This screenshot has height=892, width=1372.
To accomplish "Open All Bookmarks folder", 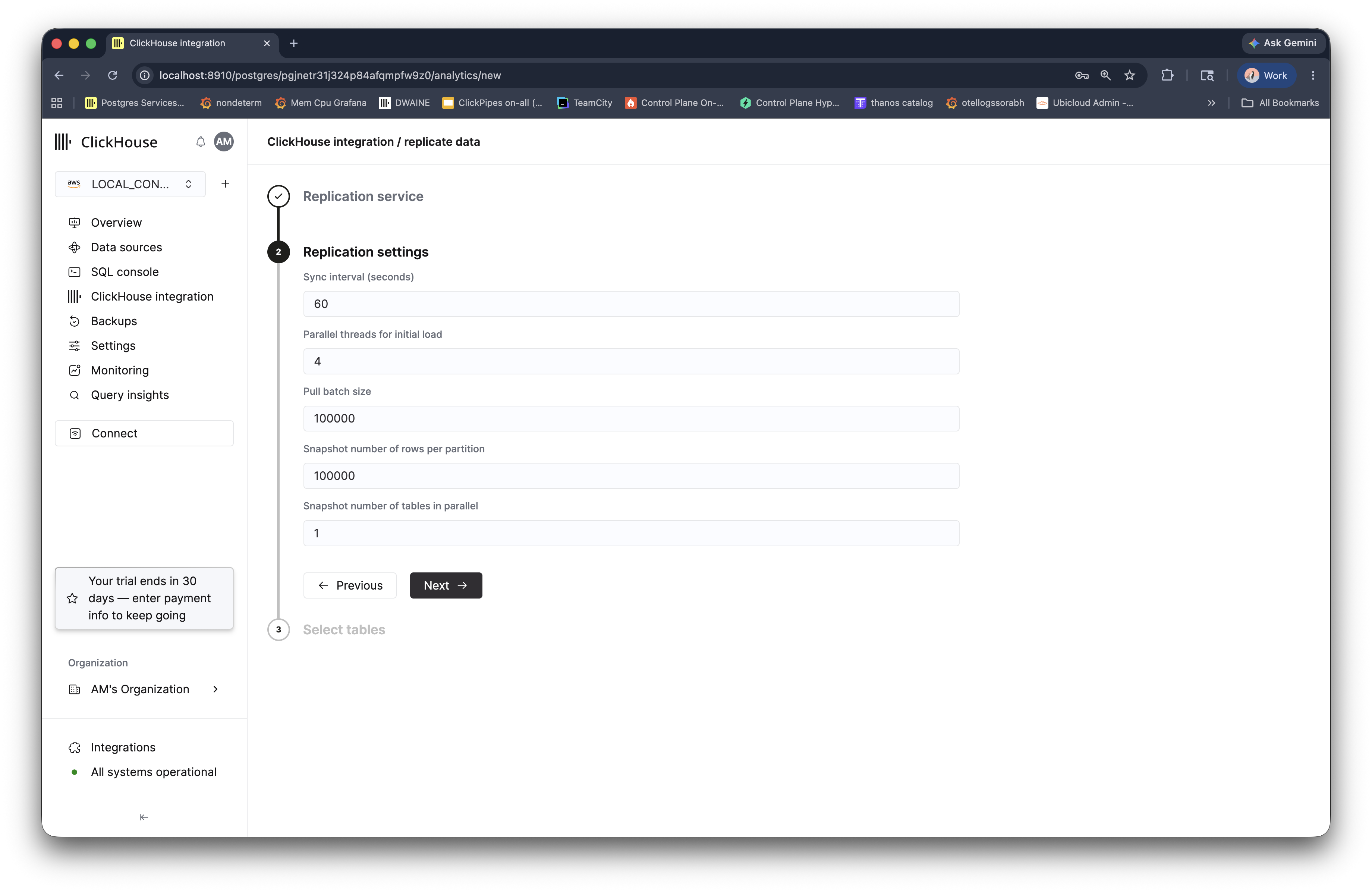I will click(1280, 103).
